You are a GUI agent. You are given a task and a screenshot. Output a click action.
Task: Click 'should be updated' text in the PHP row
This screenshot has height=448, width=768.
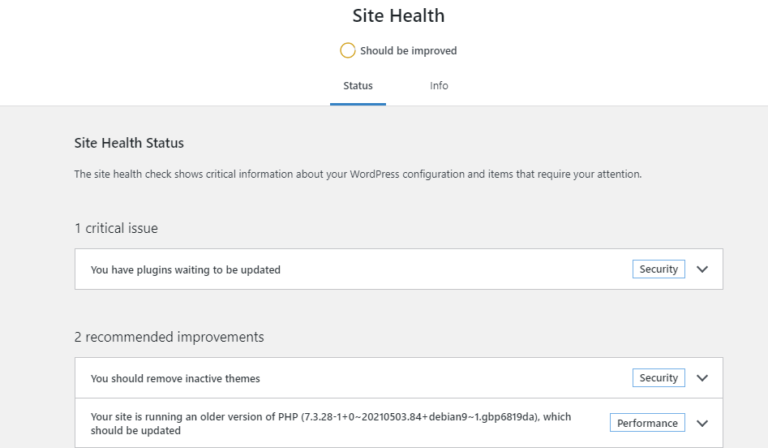click(136, 430)
